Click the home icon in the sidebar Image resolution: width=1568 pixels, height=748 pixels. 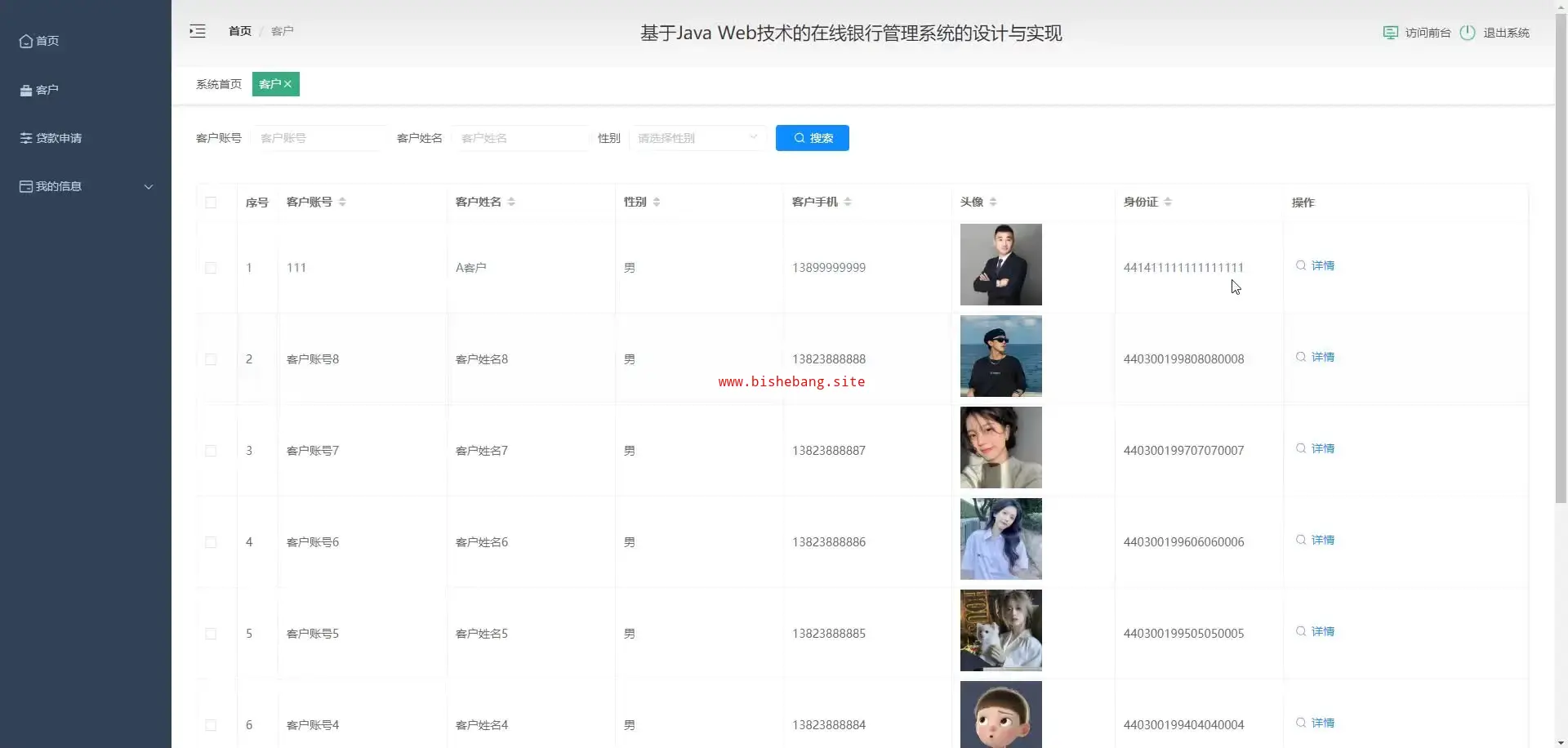pos(26,41)
